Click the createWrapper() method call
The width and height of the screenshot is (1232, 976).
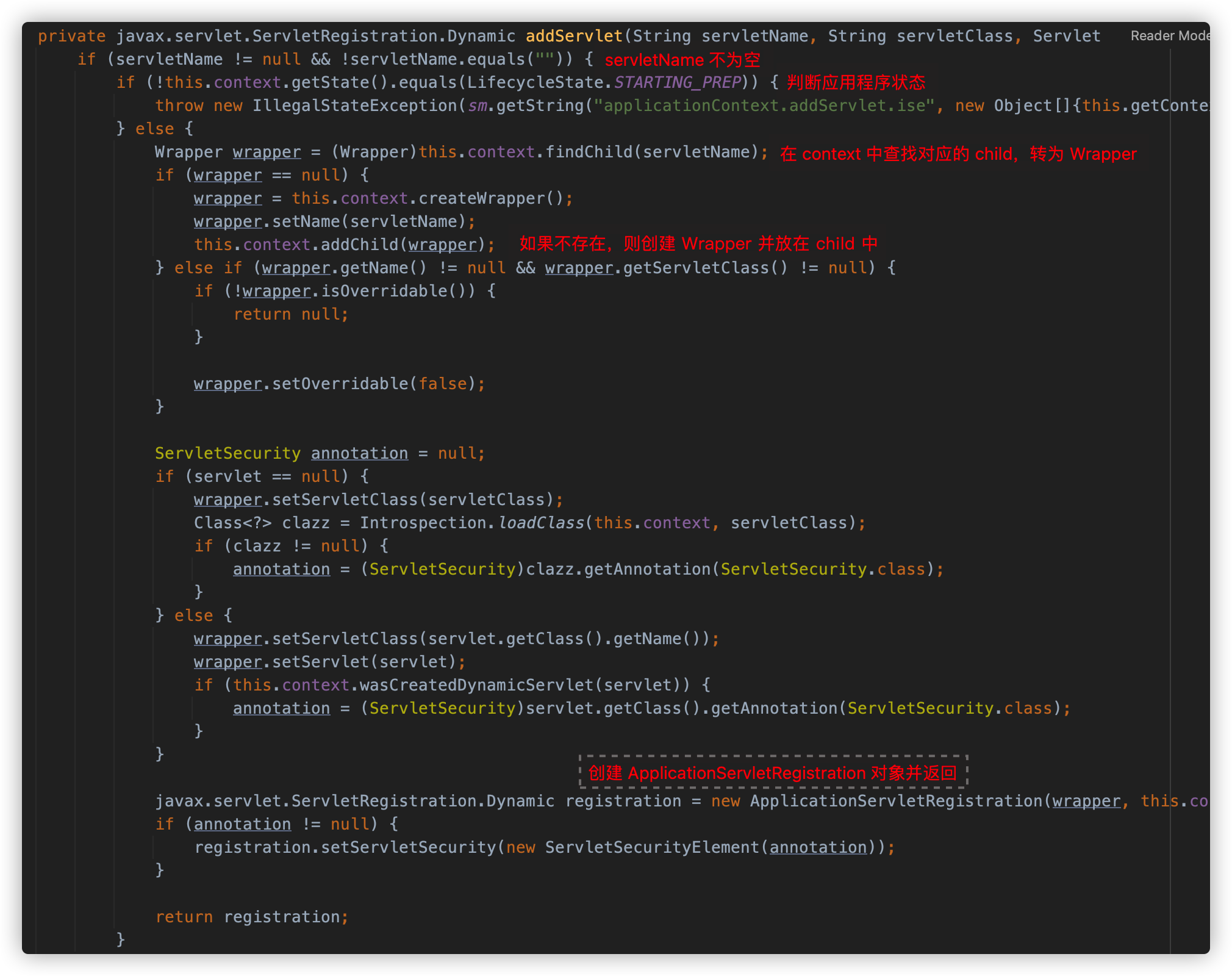[x=491, y=198]
